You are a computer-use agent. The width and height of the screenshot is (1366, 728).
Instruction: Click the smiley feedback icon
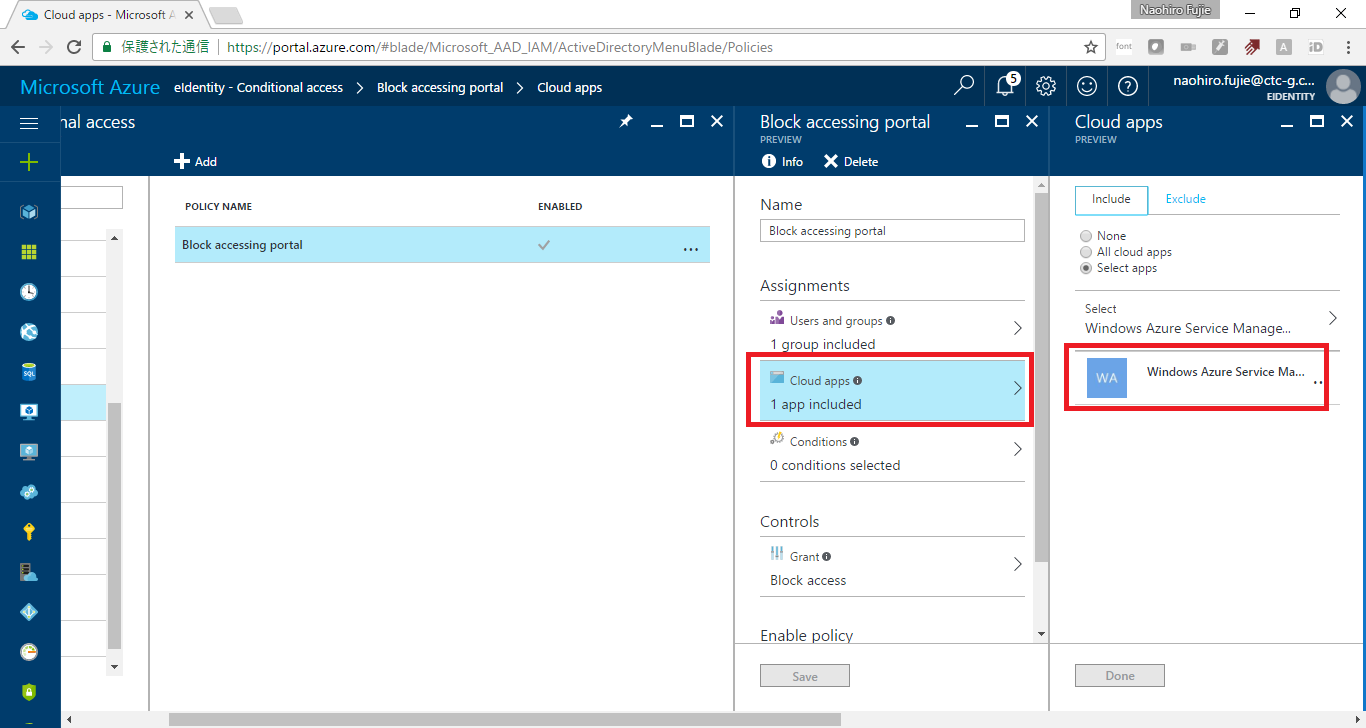1087,86
